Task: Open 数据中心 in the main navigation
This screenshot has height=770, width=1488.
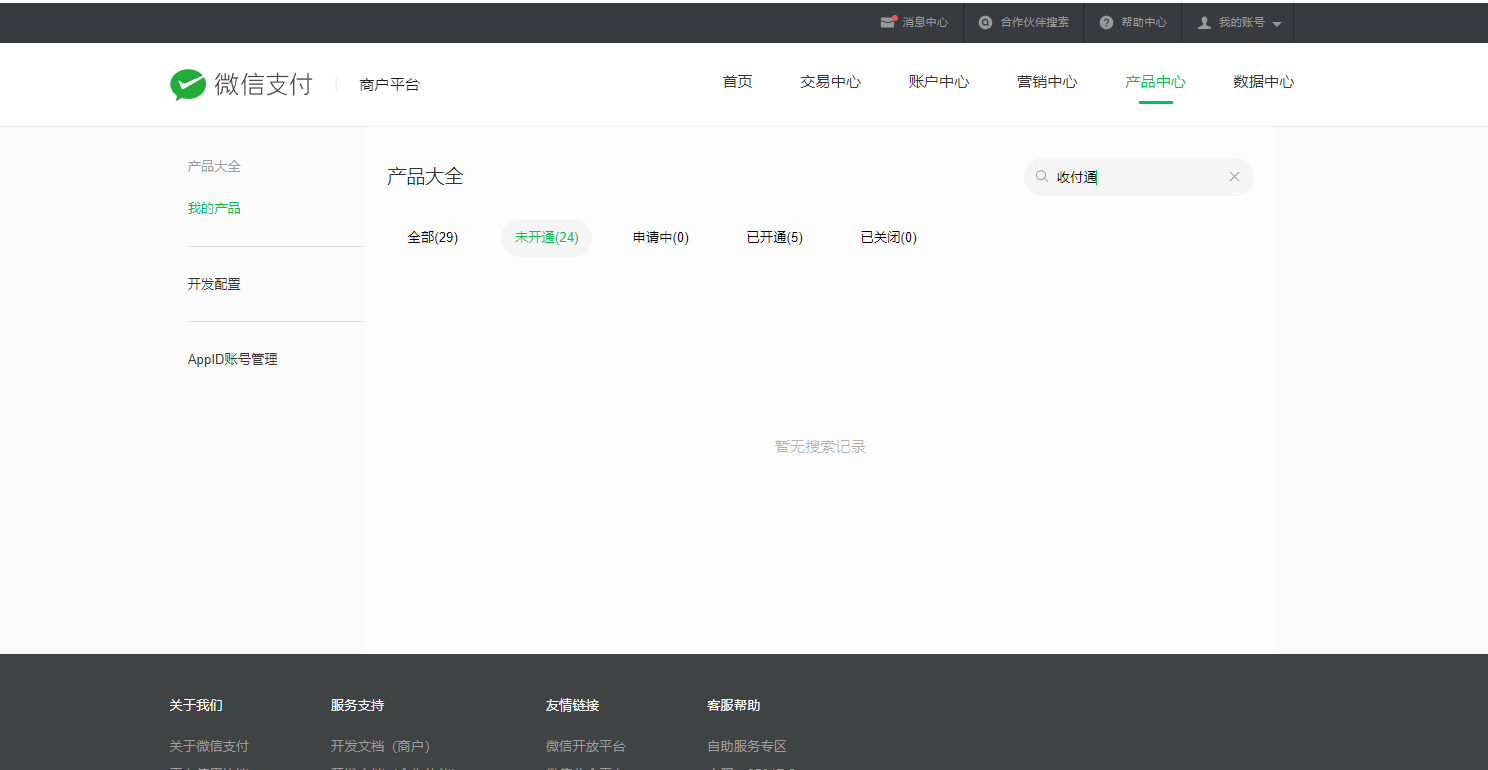Action: point(1263,82)
